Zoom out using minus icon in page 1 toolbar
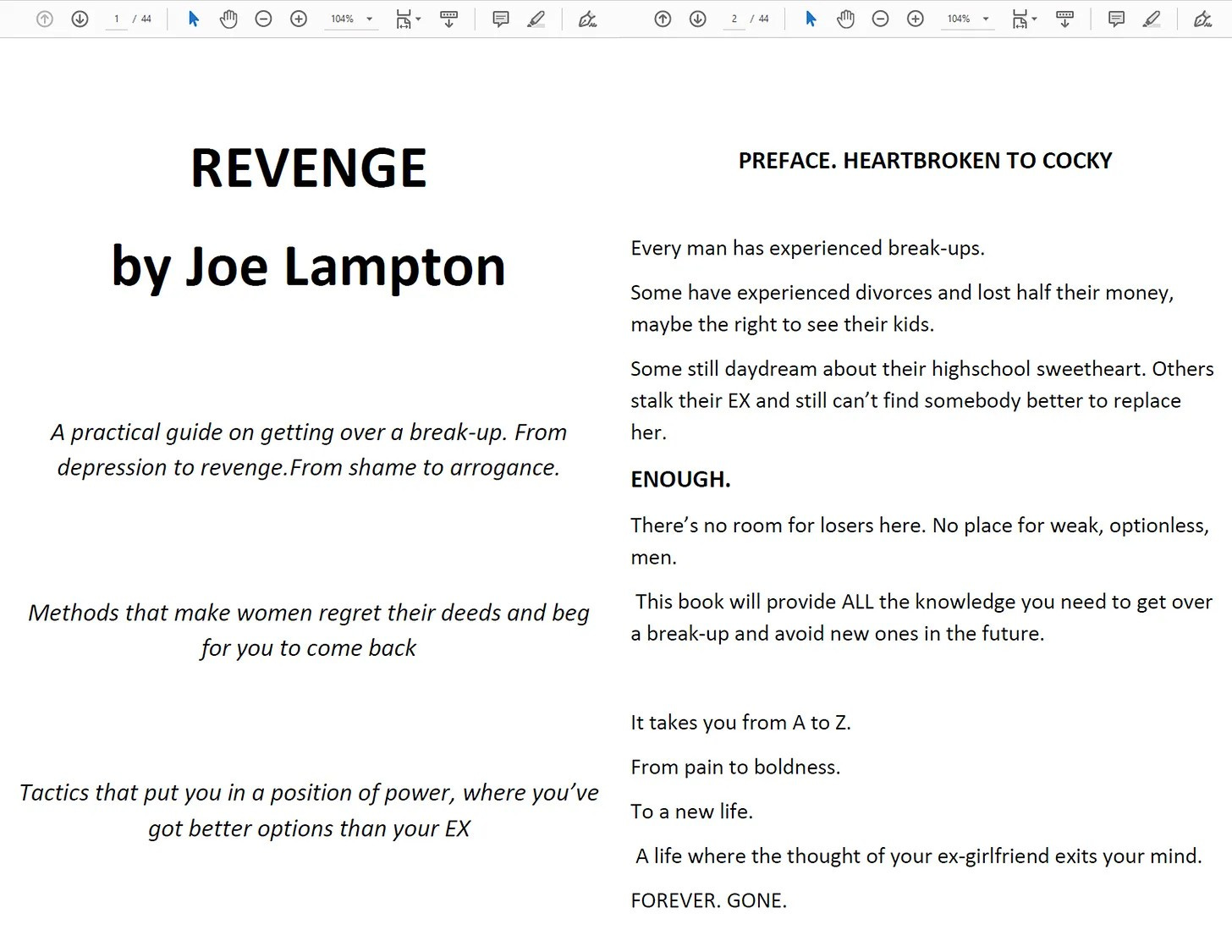Screen dimensions: 1232x952 pyautogui.click(x=263, y=19)
